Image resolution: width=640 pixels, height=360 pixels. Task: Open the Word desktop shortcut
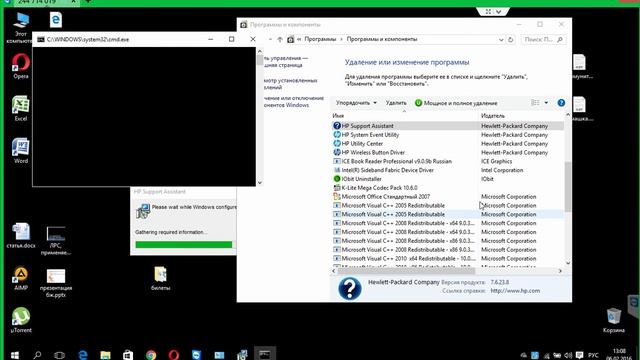point(20,151)
